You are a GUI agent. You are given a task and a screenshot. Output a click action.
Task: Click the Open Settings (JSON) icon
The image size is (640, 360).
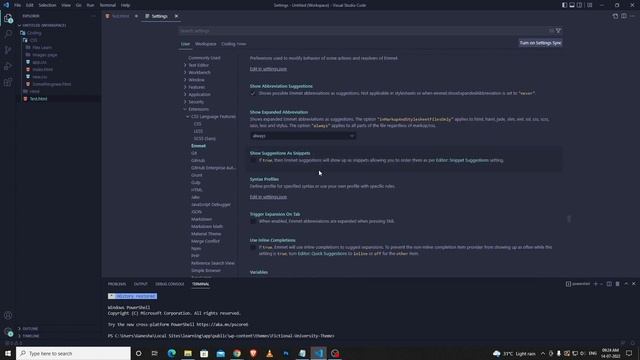click(x=615, y=16)
